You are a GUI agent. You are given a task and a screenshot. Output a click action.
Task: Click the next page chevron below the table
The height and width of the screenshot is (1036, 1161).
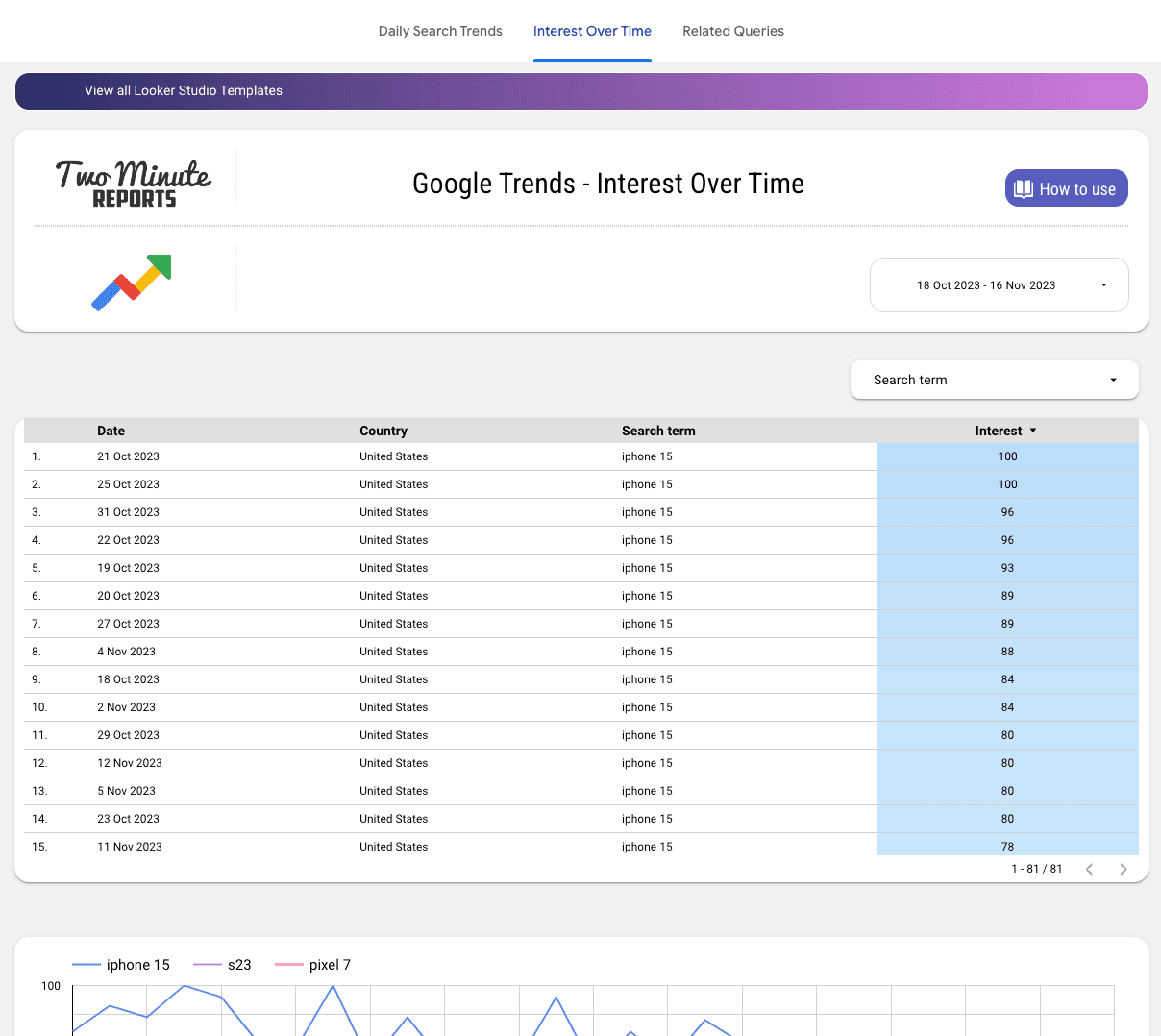click(1124, 869)
